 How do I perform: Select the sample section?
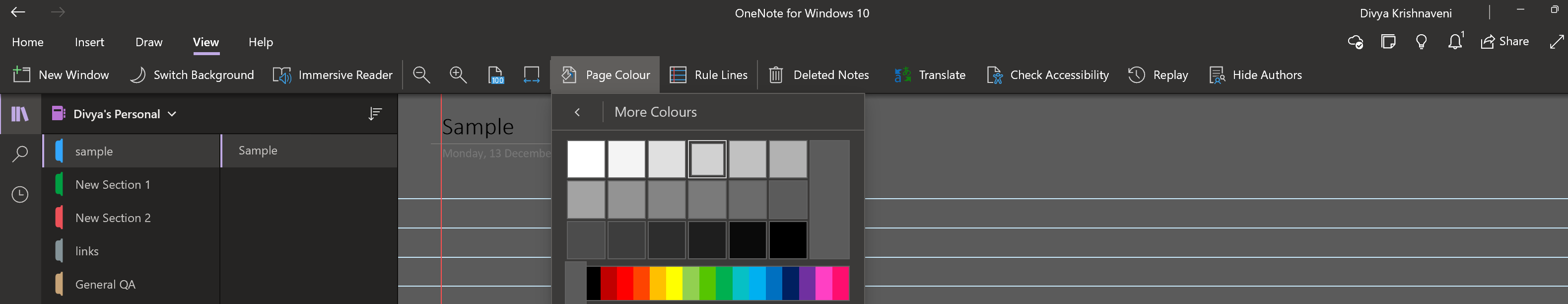(x=131, y=151)
